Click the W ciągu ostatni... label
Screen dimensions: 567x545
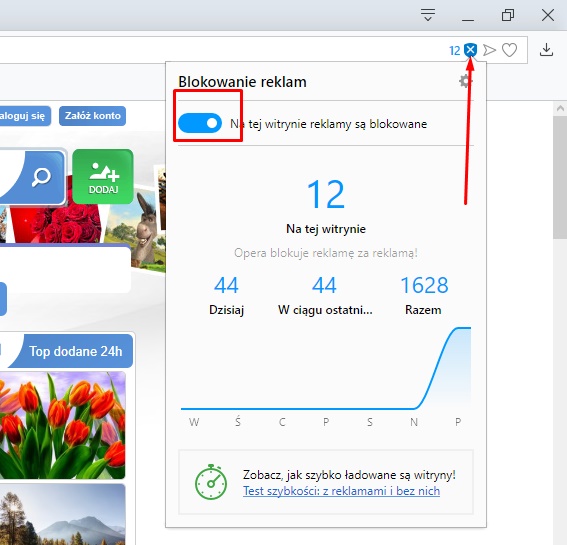tap(325, 310)
